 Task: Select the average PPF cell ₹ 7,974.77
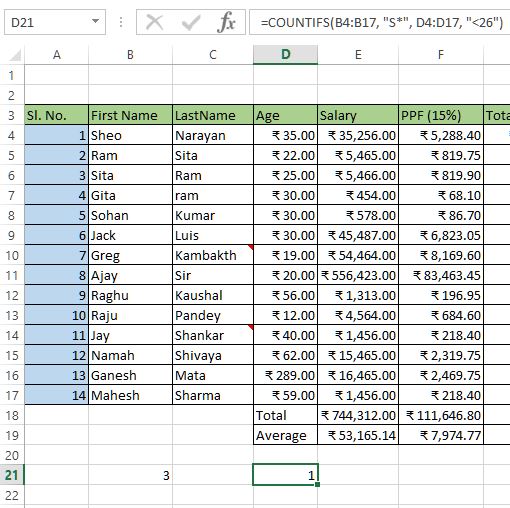441,435
